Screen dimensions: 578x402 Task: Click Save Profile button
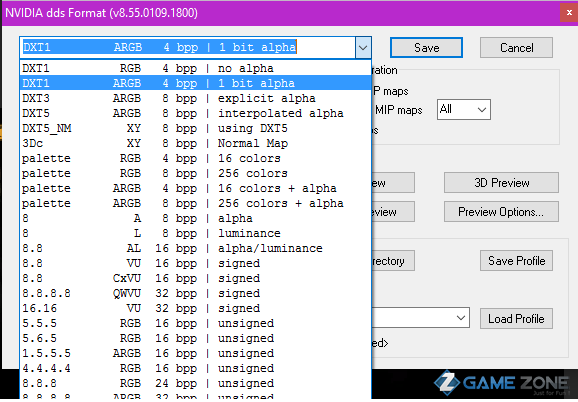coord(516,261)
